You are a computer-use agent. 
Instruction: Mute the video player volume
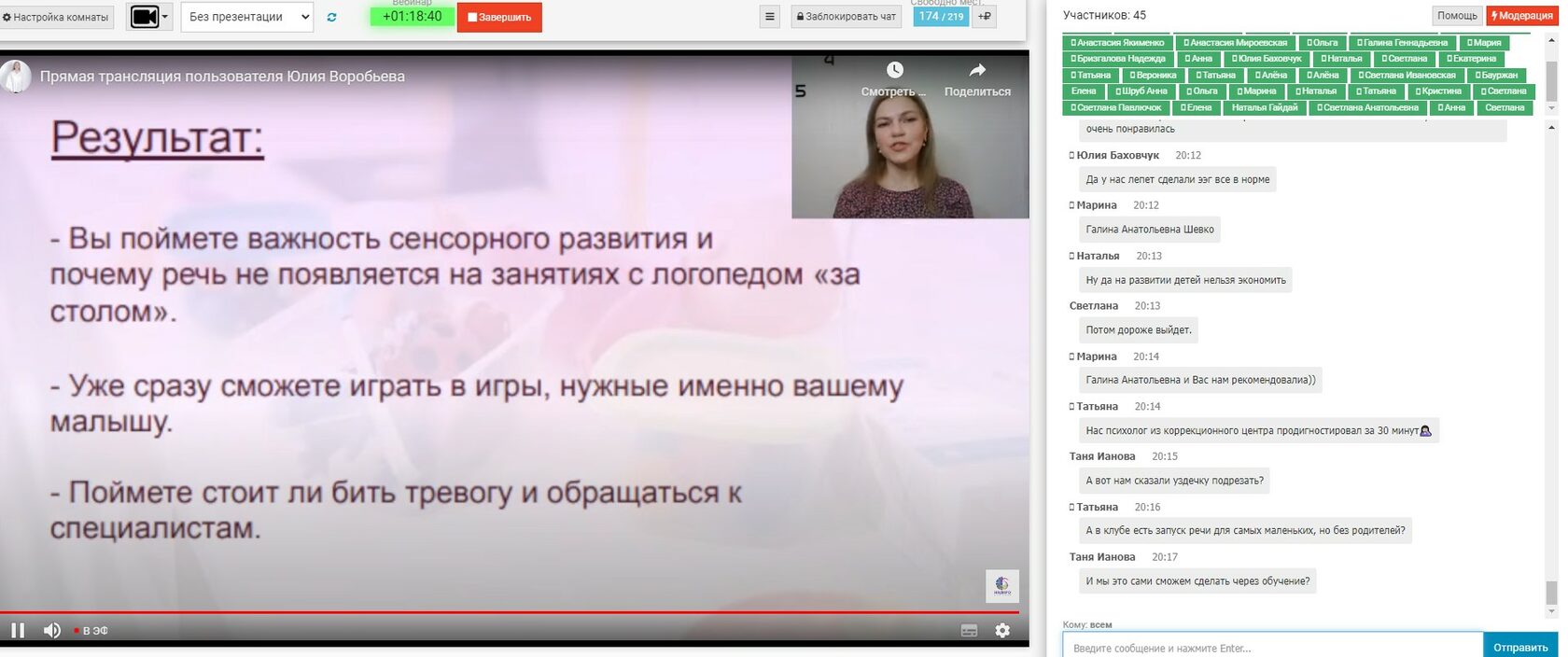point(52,630)
